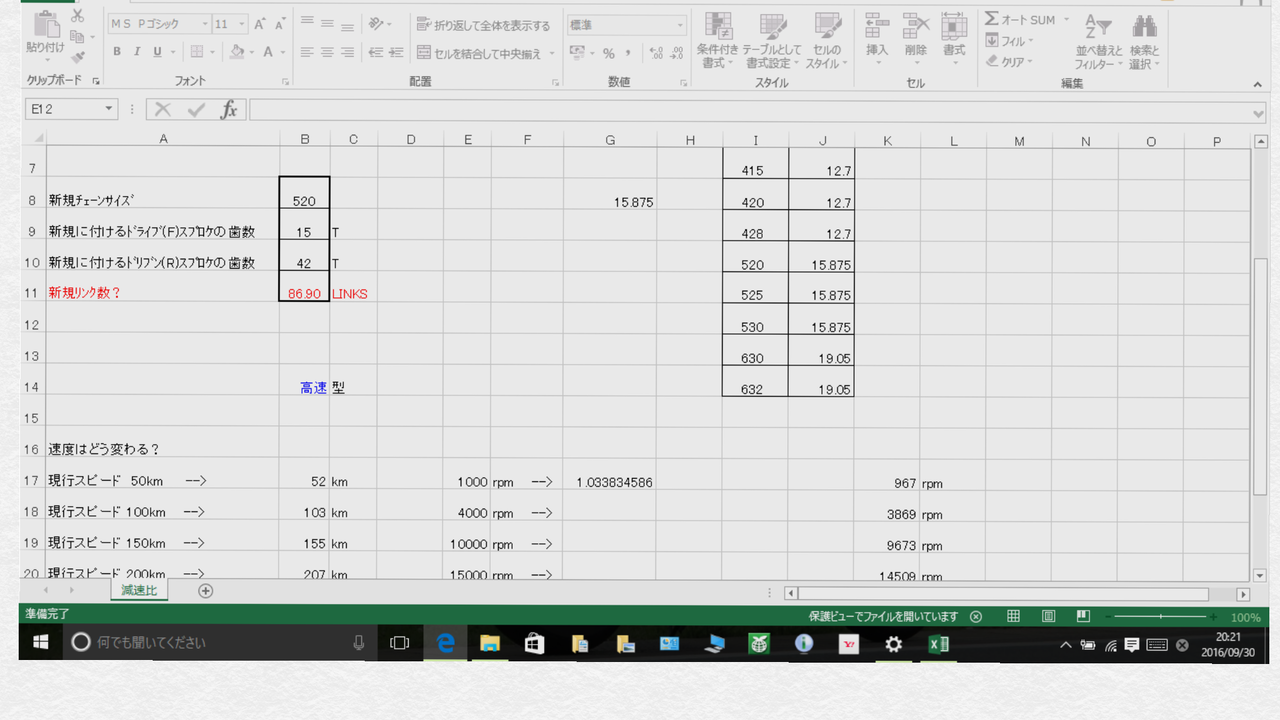Open the Font Color dropdown arrow
Screen dimensions: 1280x720
click(x=283, y=52)
